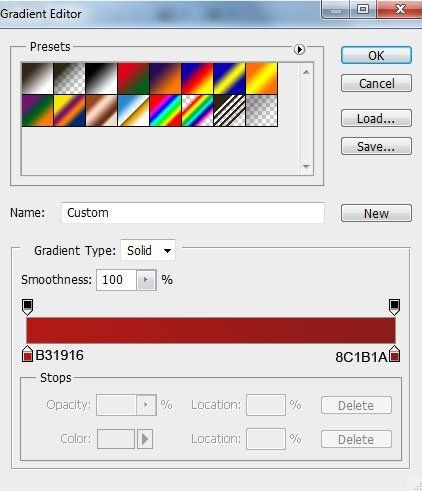Select the right opacity stop above gradient
Viewport: 422px width, 491px height.
(394, 307)
